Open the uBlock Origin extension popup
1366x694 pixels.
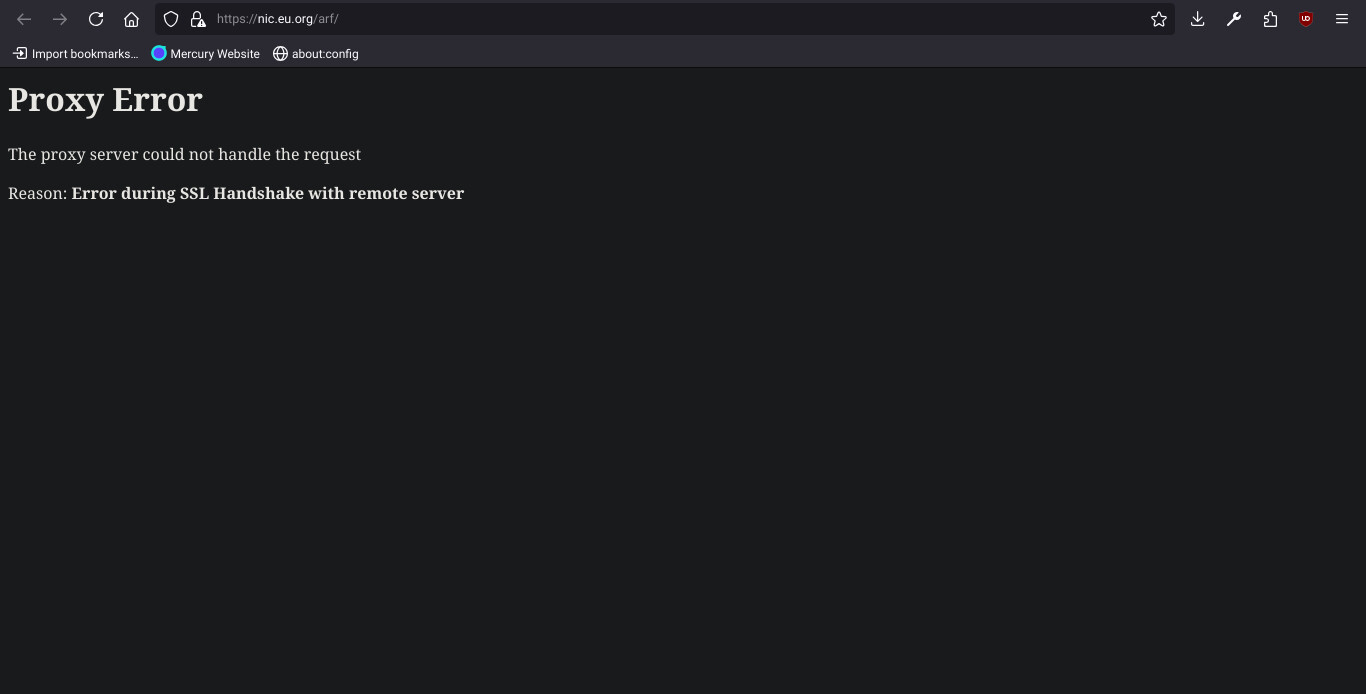(1306, 19)
